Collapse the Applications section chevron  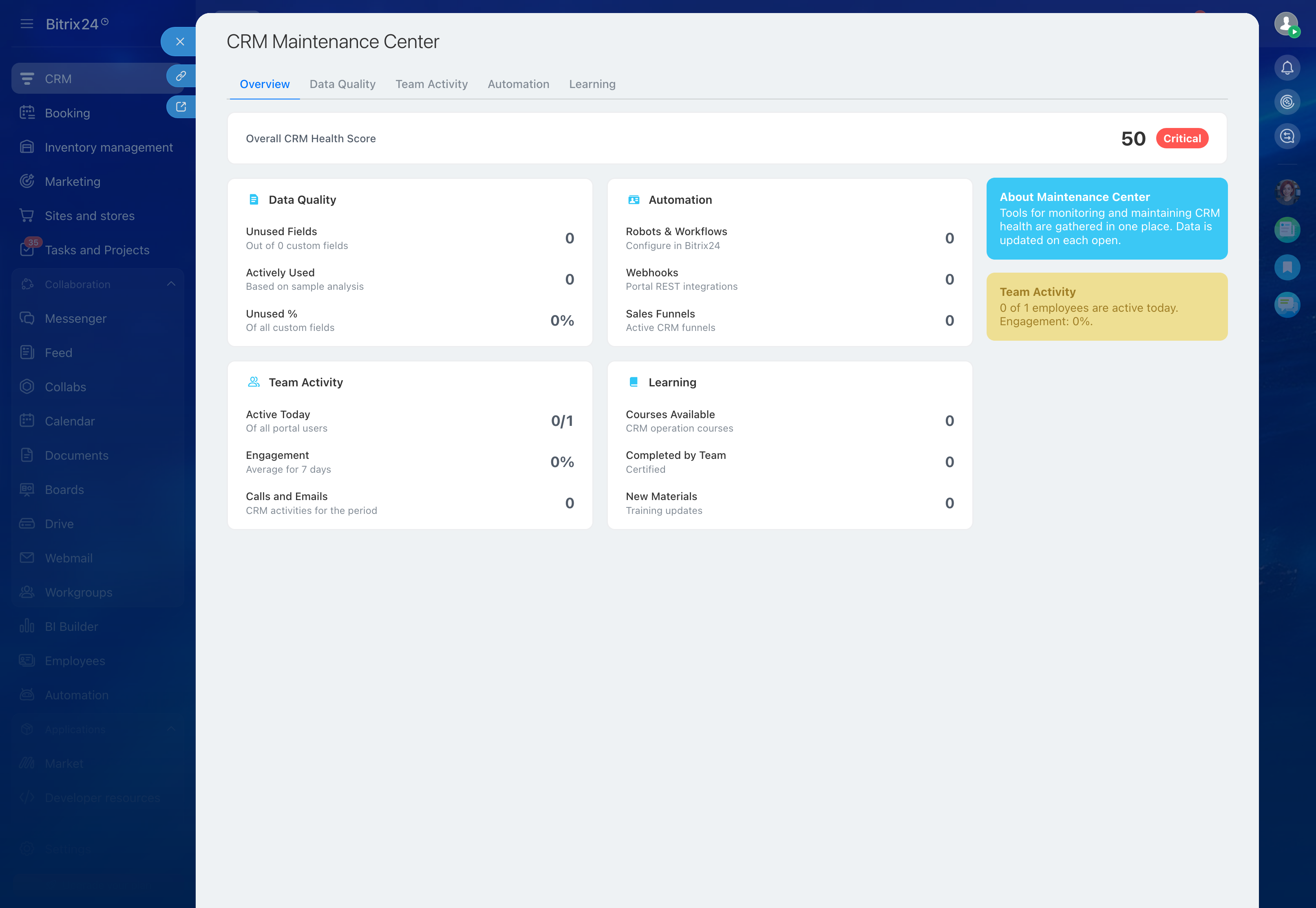tap(171, 729)
